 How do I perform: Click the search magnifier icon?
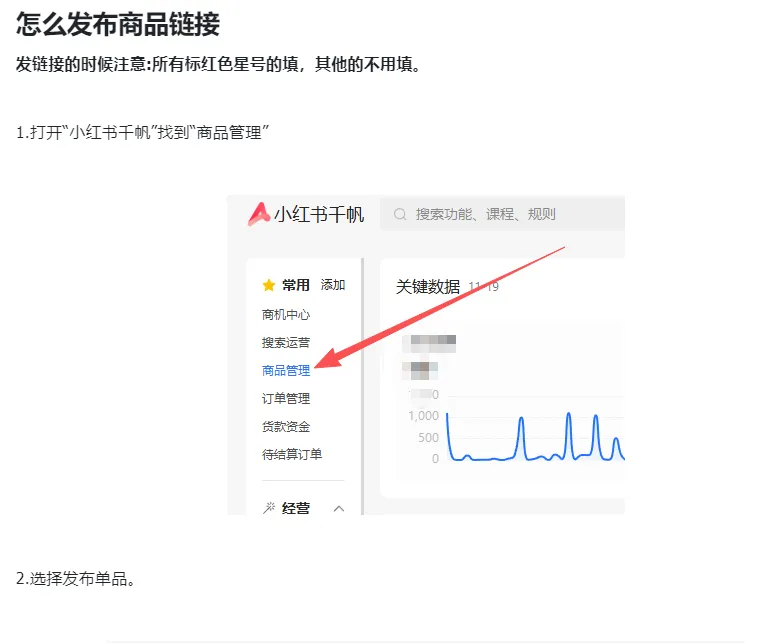tap(400, 214)
